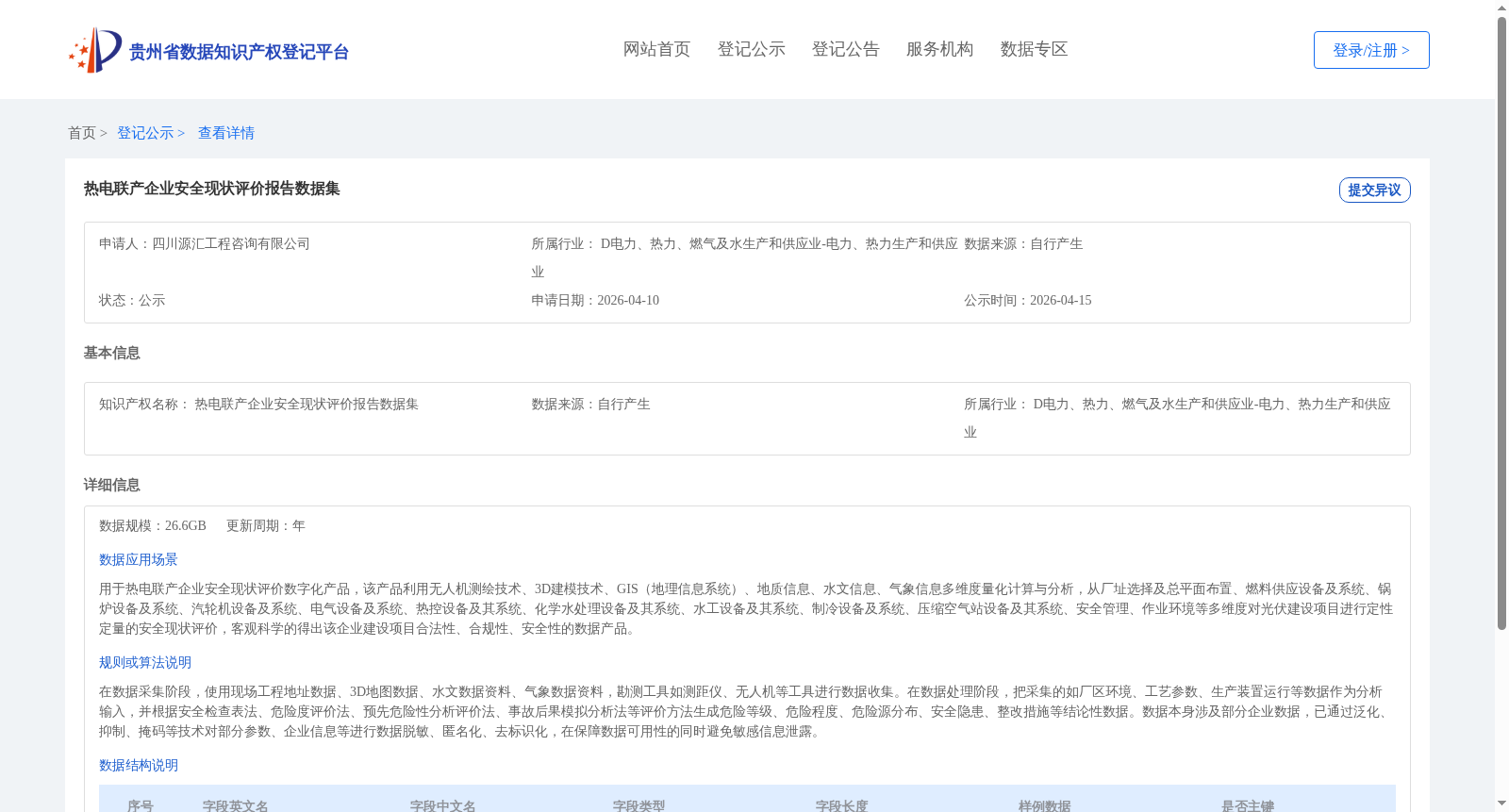Click the 申请日期：2026-04-10 text
Viewport: 1509px width, 812px height.
click(595, 300)
